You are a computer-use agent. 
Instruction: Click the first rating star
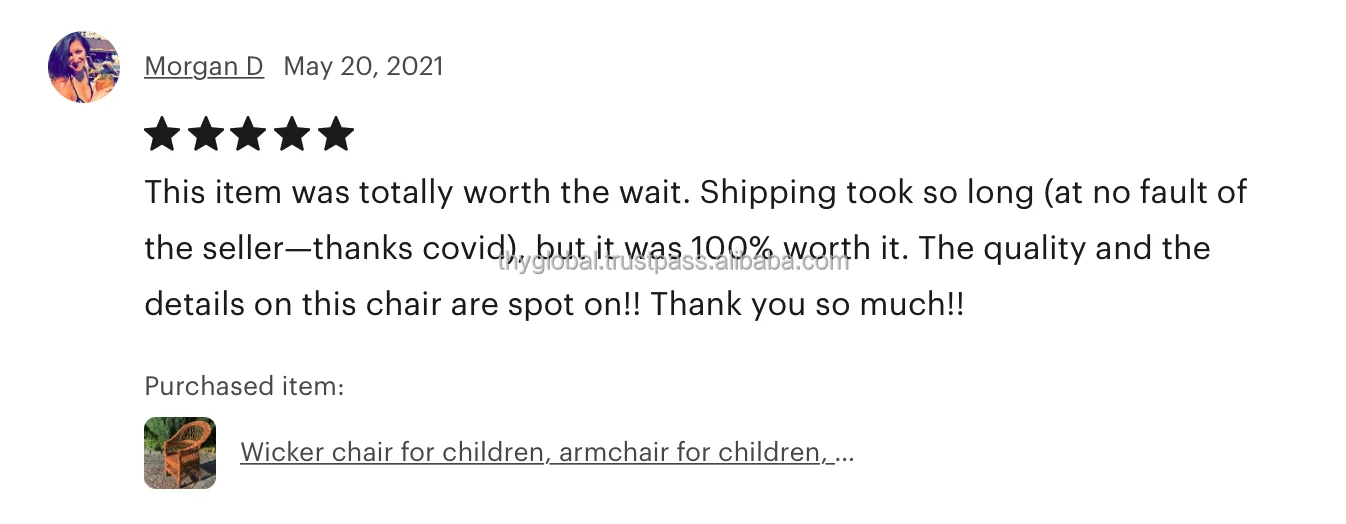[x=162, y=133]
